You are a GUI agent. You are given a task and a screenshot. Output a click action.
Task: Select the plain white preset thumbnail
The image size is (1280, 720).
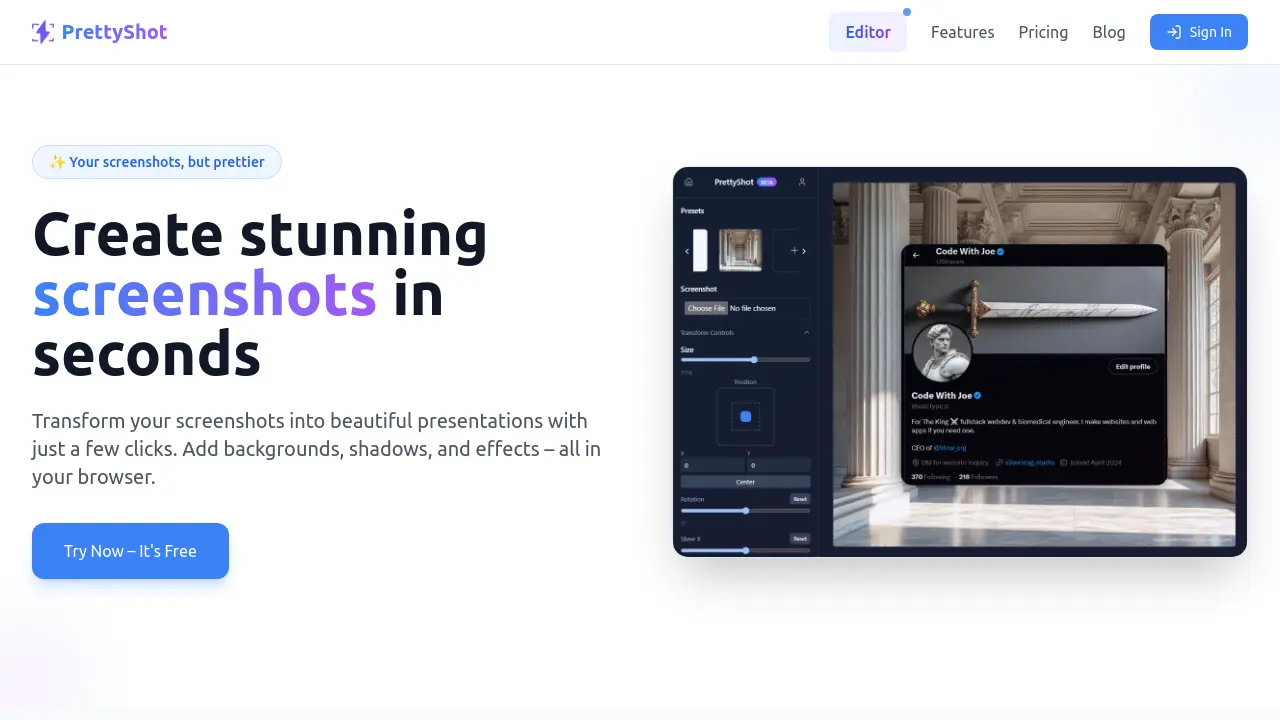[x=700, y=250]
